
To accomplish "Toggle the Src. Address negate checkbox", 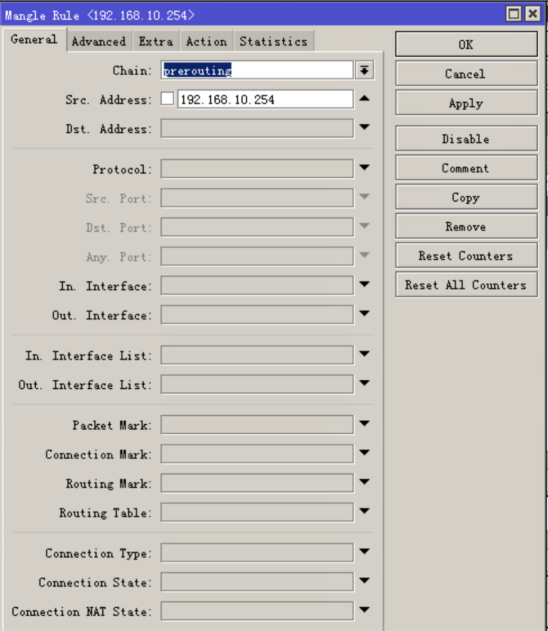I will pos(167,99).
